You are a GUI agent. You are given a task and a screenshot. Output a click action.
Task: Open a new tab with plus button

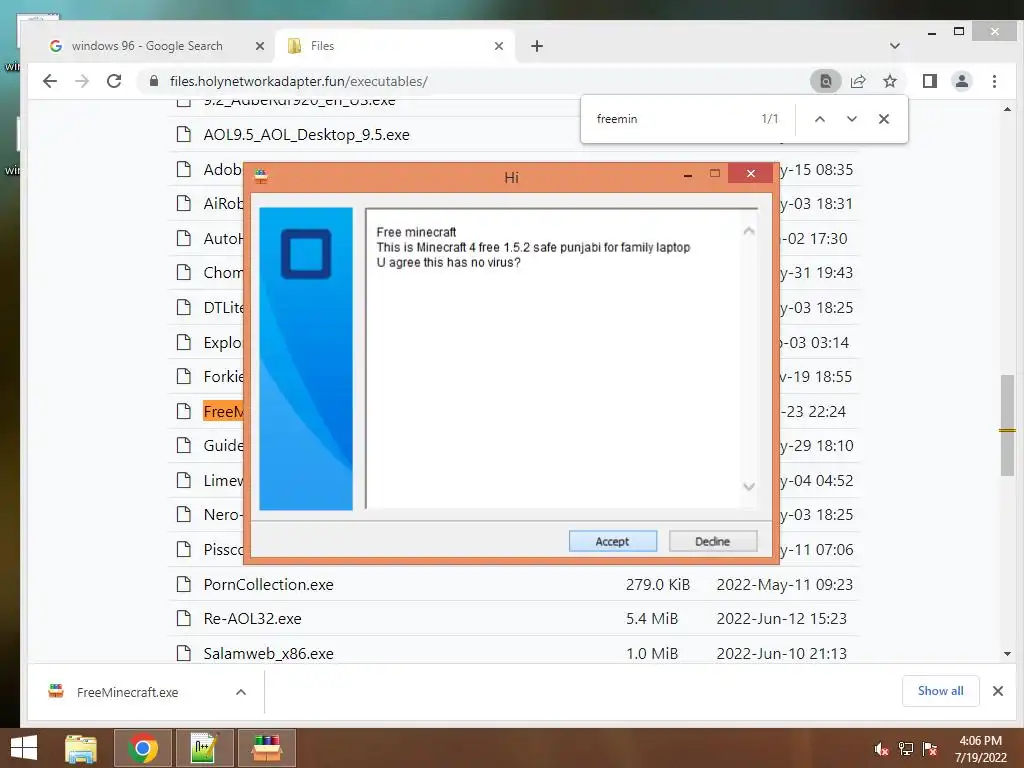pos(537,46)
